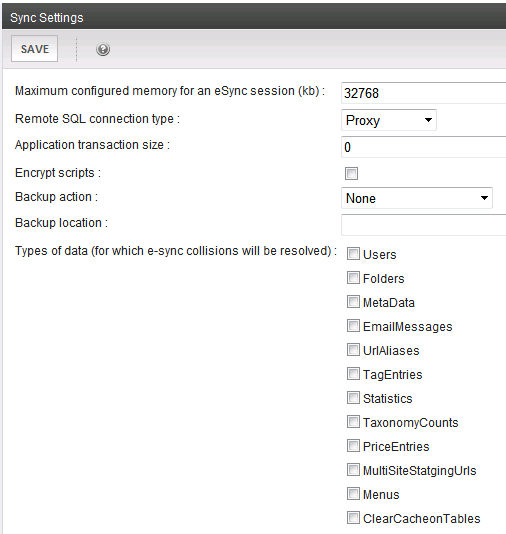Toggle the Encrypt scripts checkbox
Image resolution: width=506 pixels, height=534 pixels.
point(351,173)
